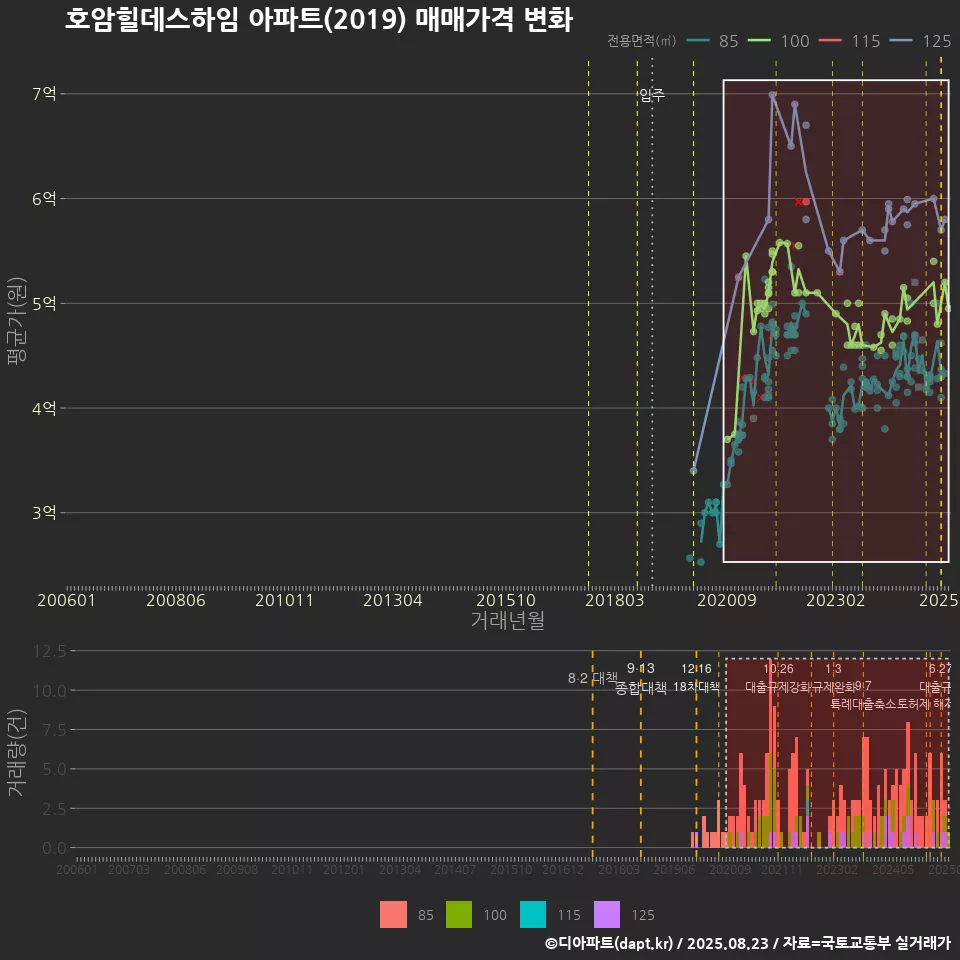Click 200908 on the volume chart x-axis
Image resolution: width=960 pixels, height=960 pixels.
[x=237, y=869]
